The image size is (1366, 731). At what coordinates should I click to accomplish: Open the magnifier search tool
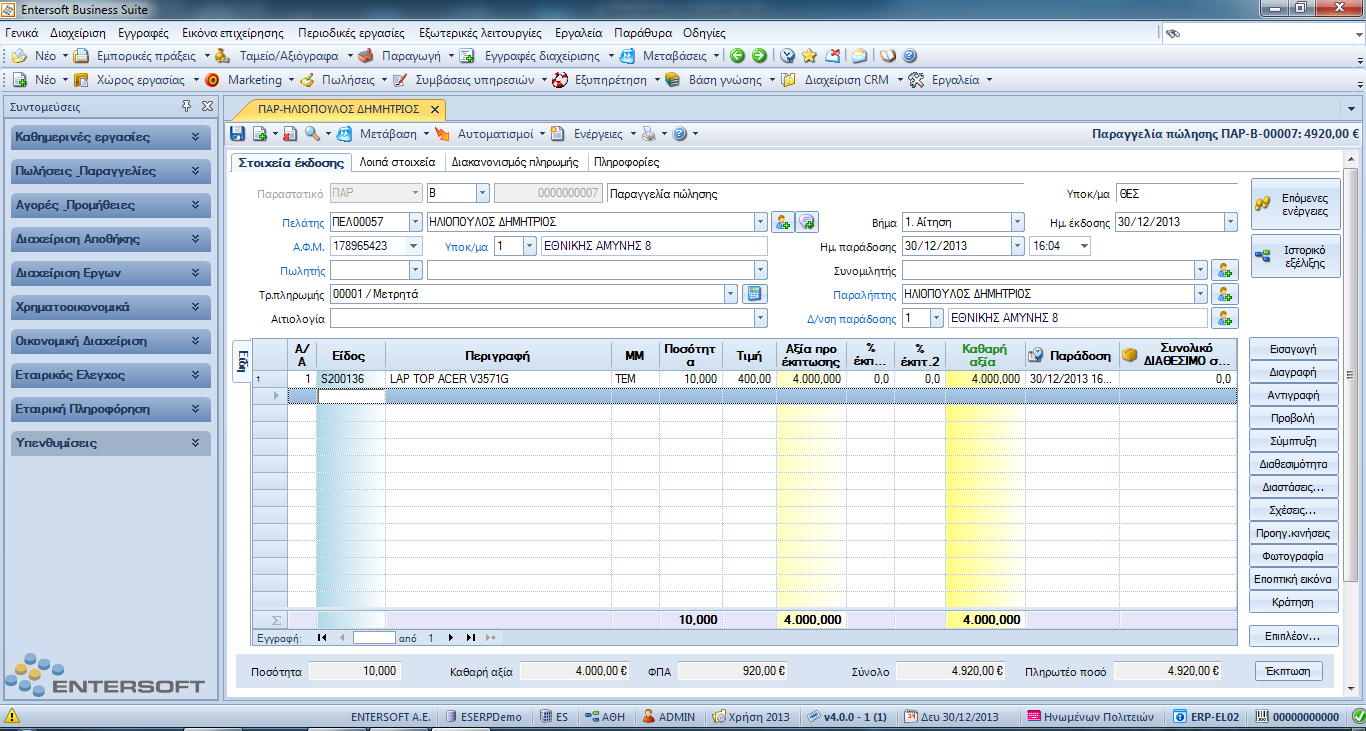pyautogui.click(x=312, y=133)
